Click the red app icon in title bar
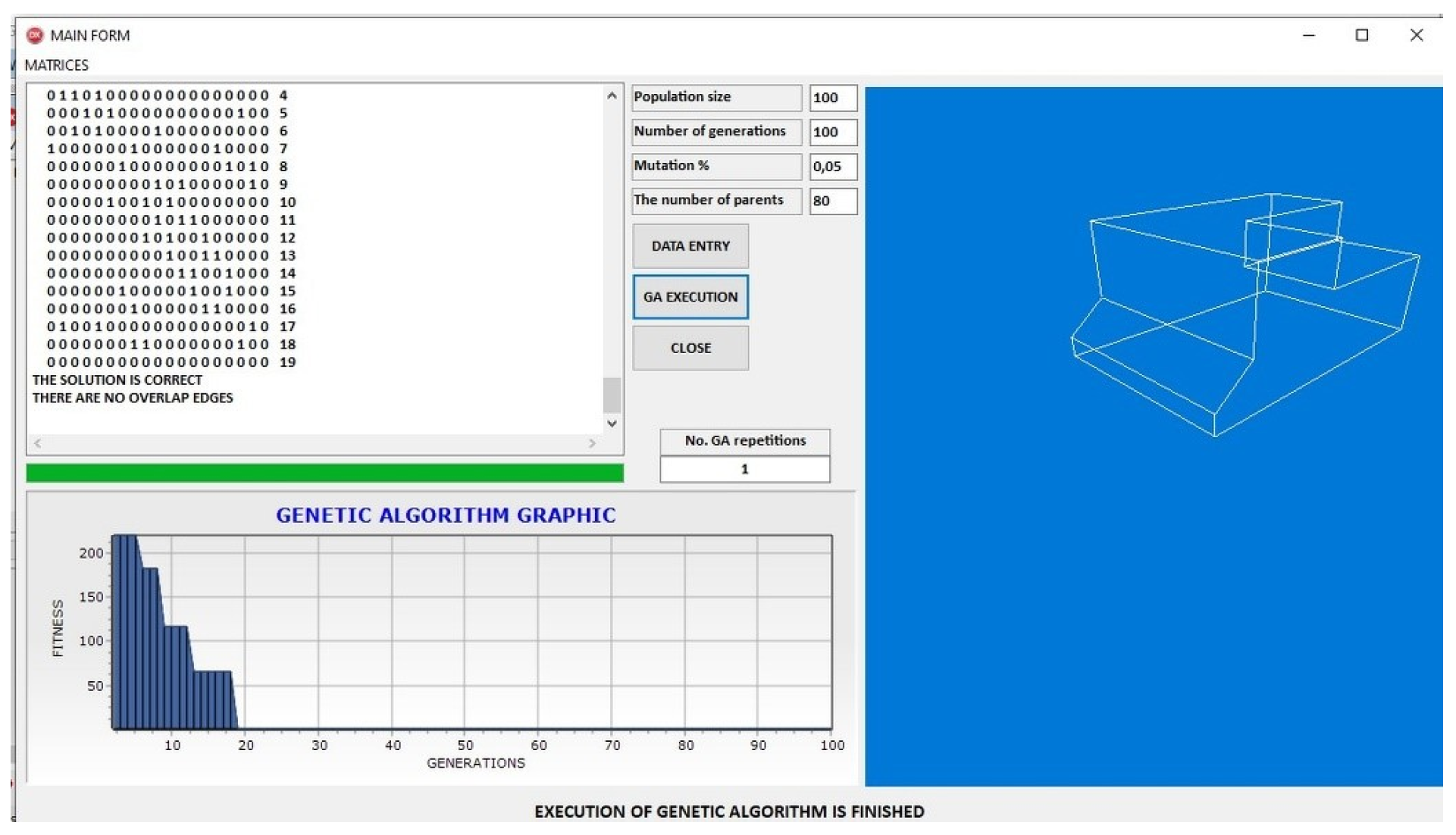 [35, 36]
